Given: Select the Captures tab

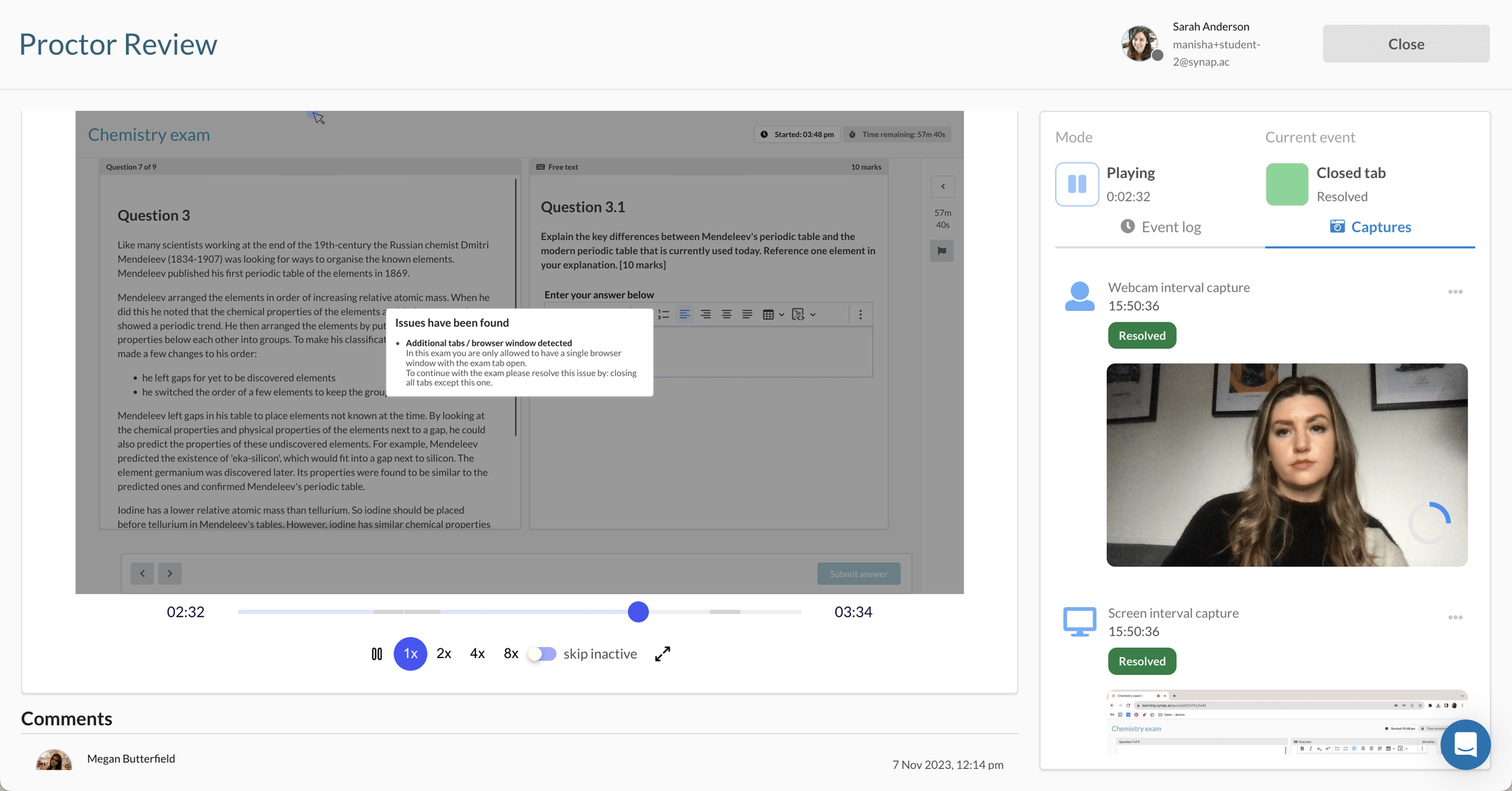Looking at the screenshot, I should [x=1370, y=227].
